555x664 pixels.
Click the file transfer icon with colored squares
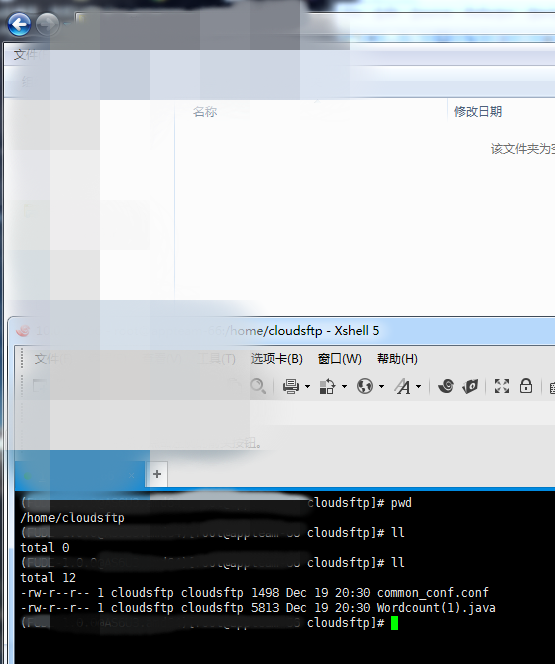tap(327, 386)
